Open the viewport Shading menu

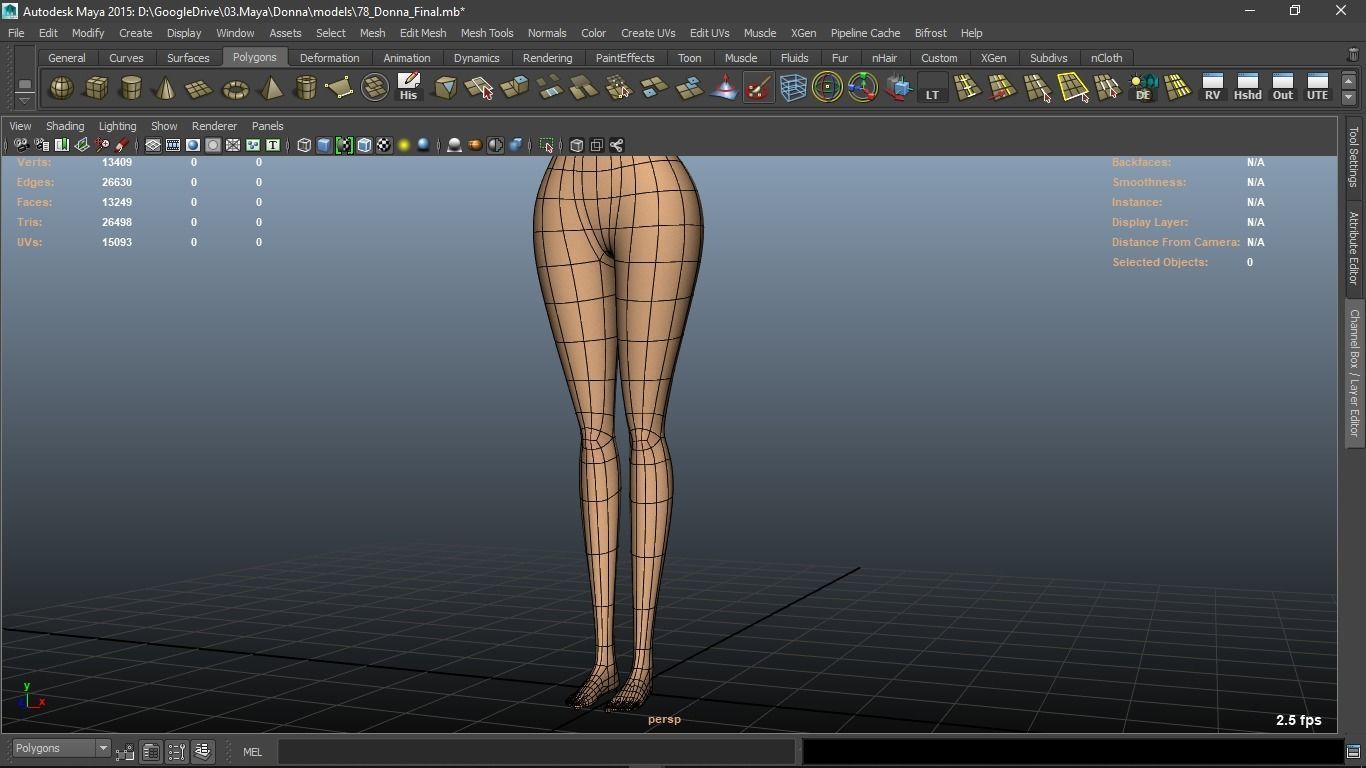(x=65, y=126)
